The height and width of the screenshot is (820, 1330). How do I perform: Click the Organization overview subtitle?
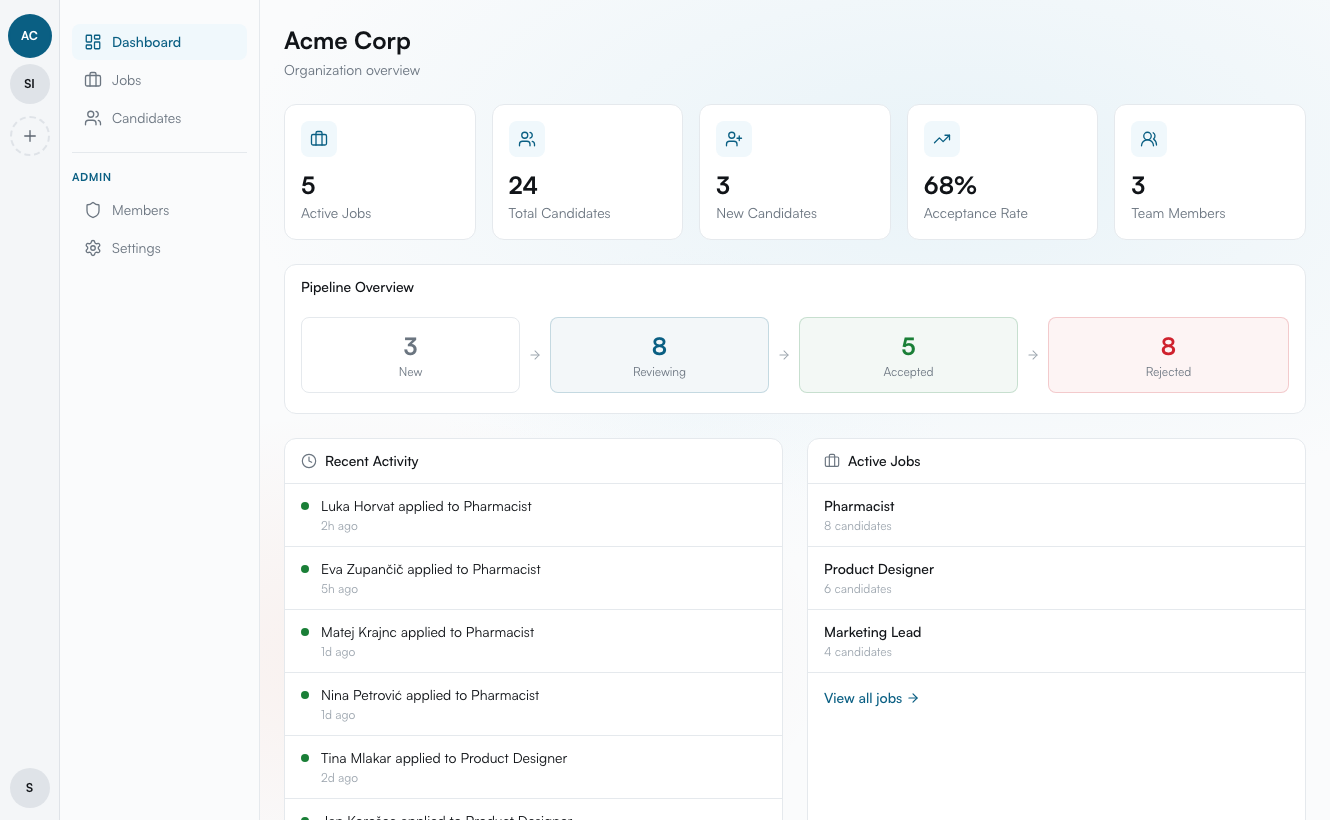(x=352, y=71)
